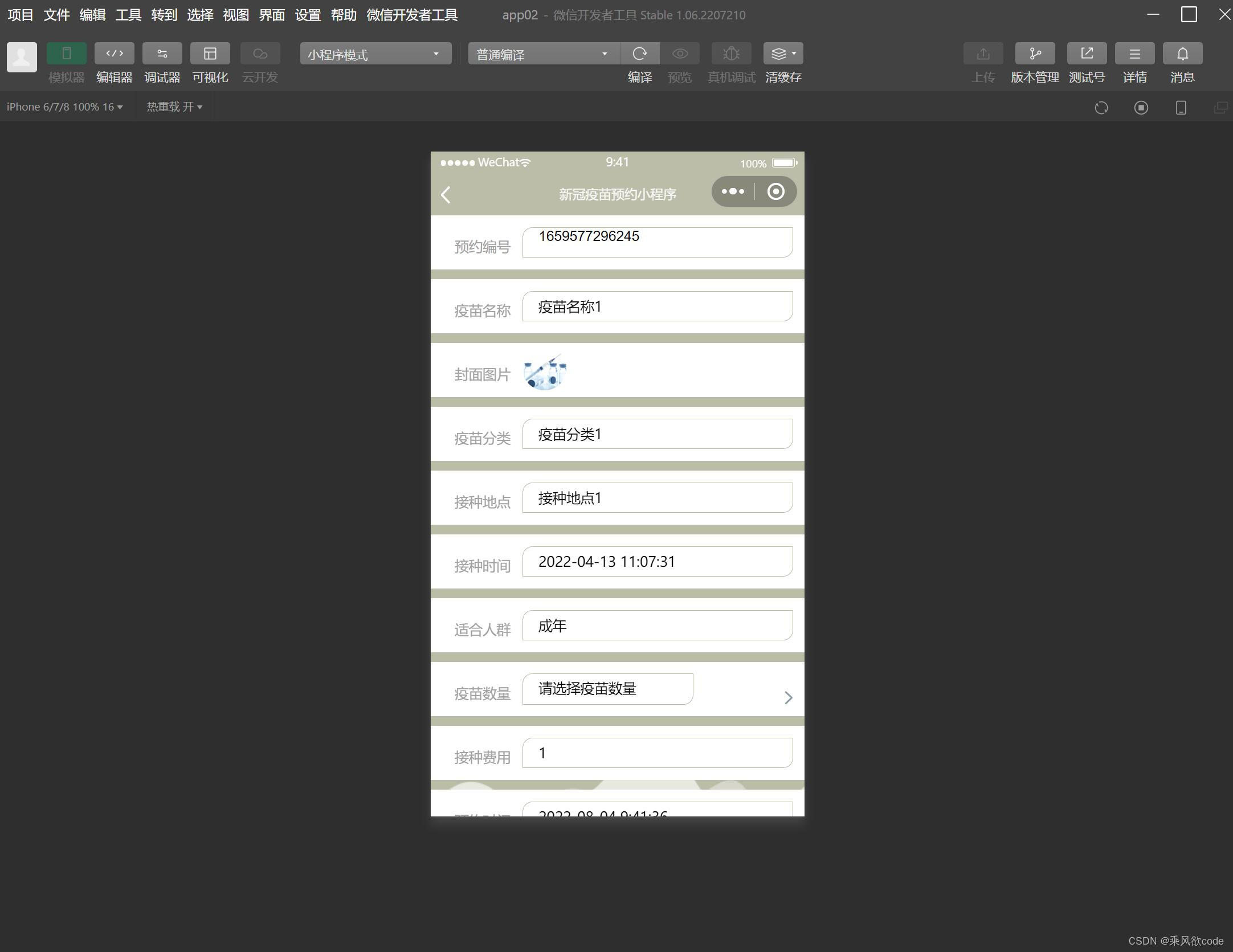The width and height of the screenshot is (1233, 952).
Task: Open the vaccine quantity picker field
Action: coord(607,689)
